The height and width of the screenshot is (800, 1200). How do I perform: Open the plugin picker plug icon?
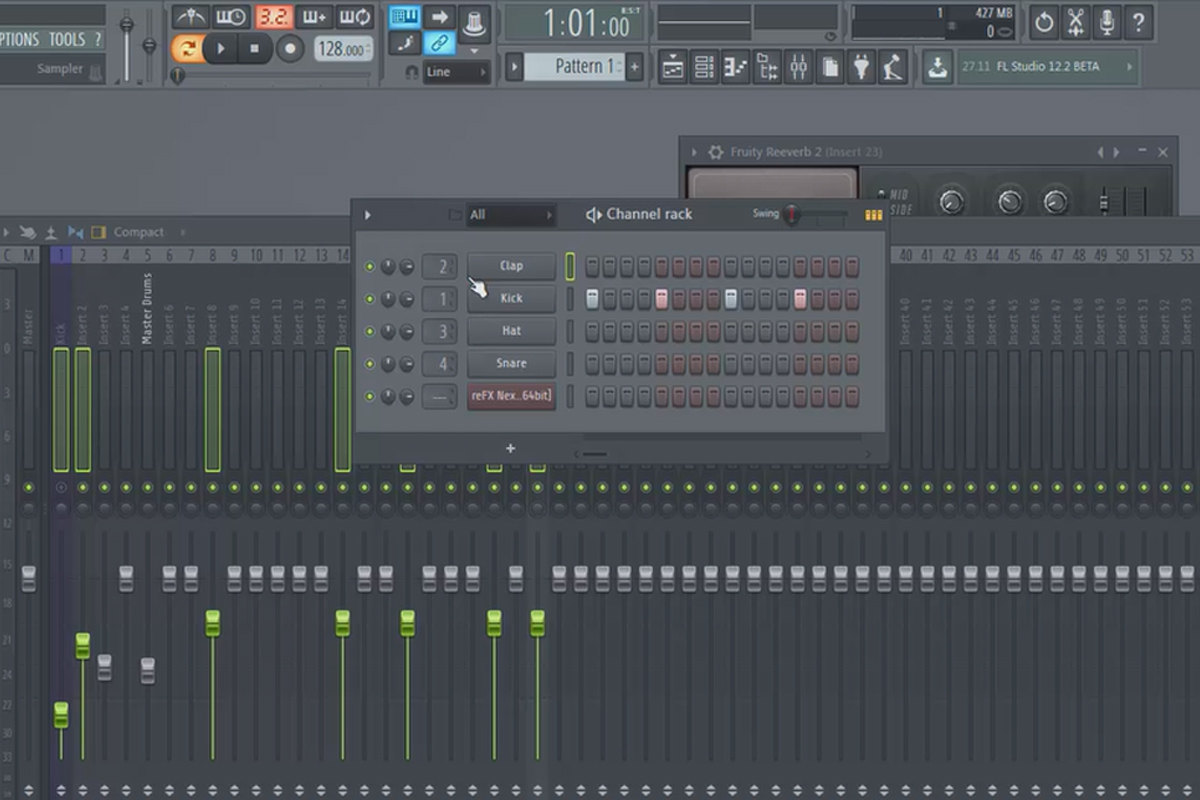pyautogui.click(x=861, y=67)
